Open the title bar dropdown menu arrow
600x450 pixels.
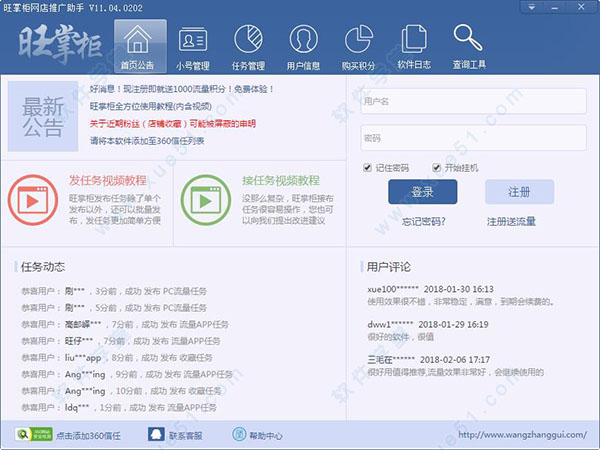(532, 7)
